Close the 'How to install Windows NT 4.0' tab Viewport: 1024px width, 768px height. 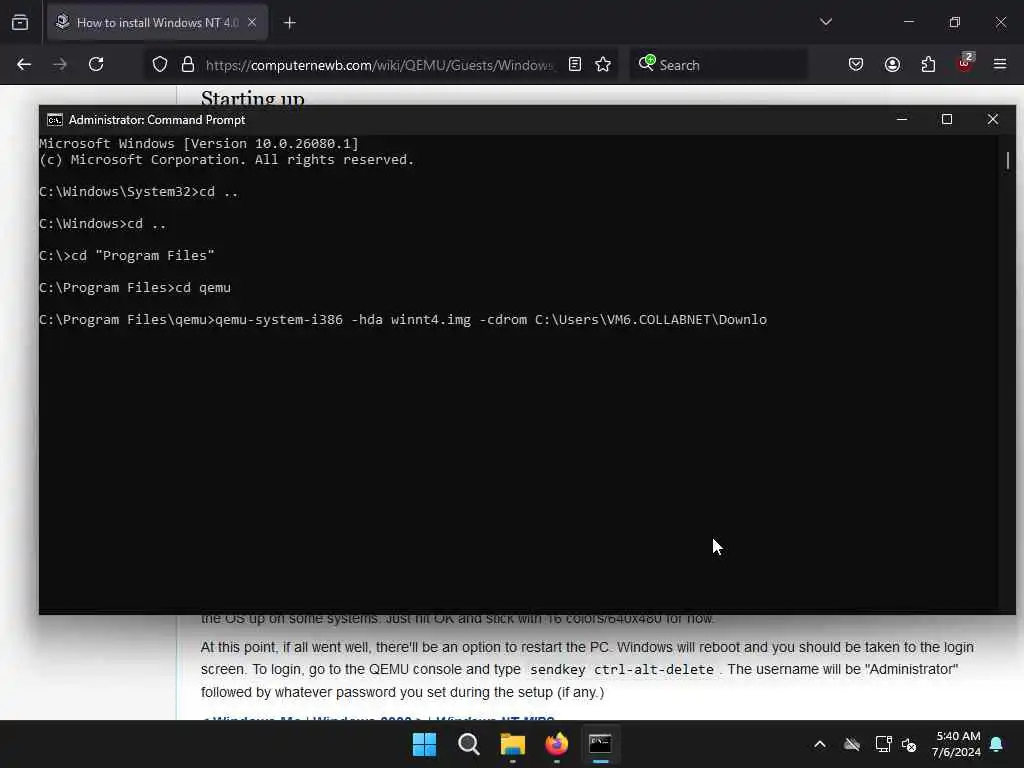pyautogui.click(x=252, y=22)
